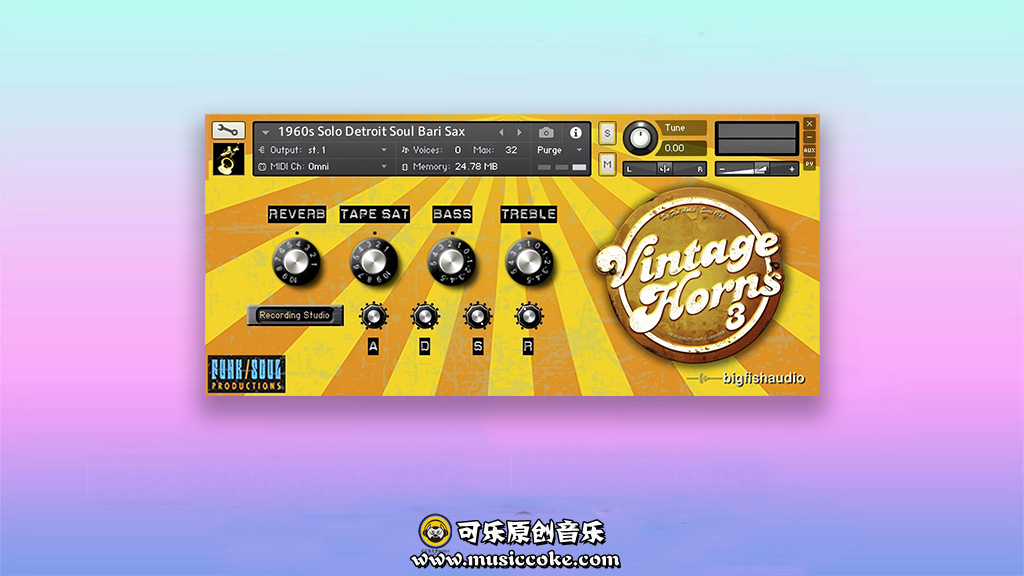
Task: Open snapshot view with camera icon
Action: click(546, 133)
